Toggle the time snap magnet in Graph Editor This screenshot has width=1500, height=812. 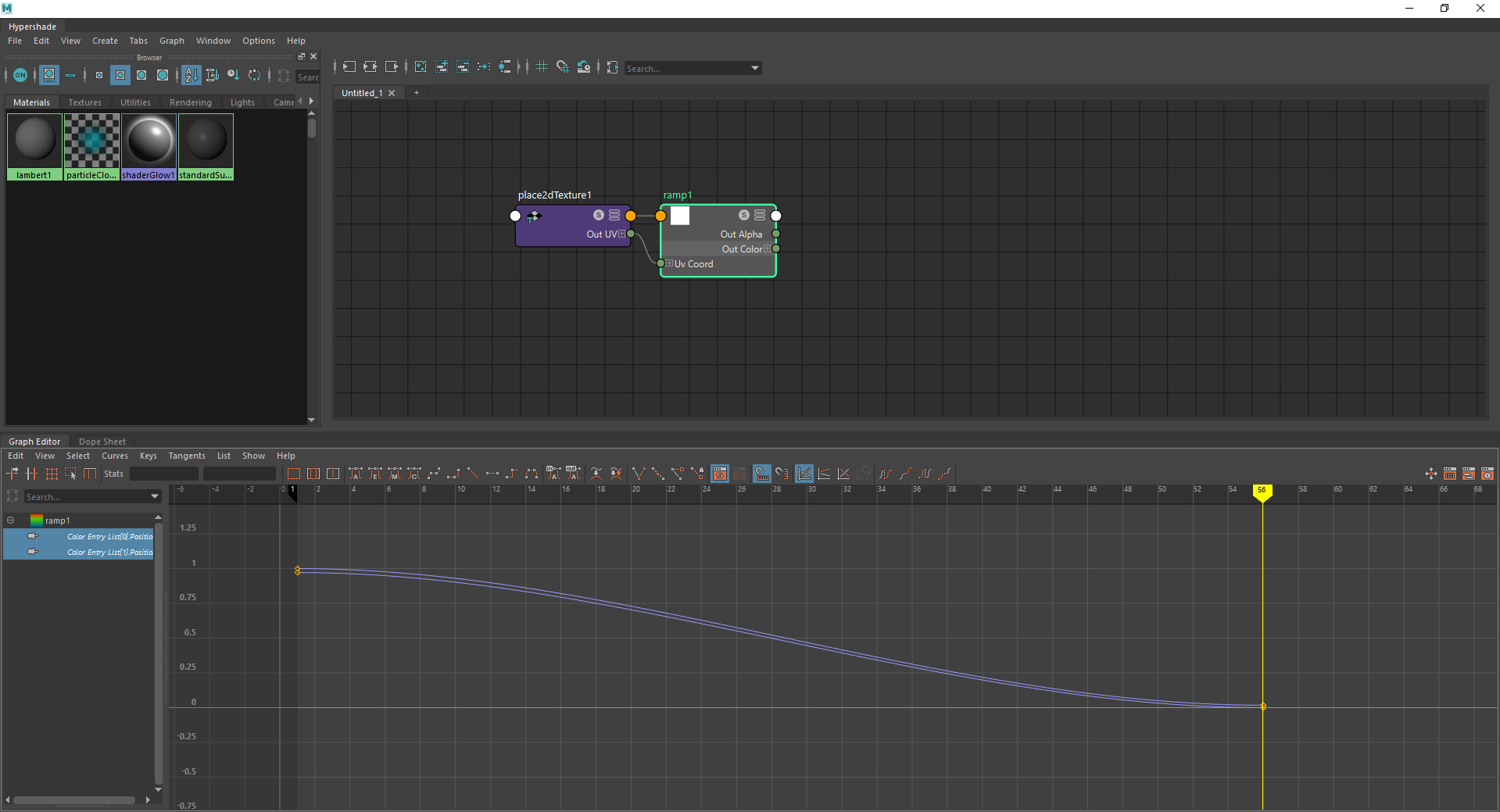[x=761, y=474]
